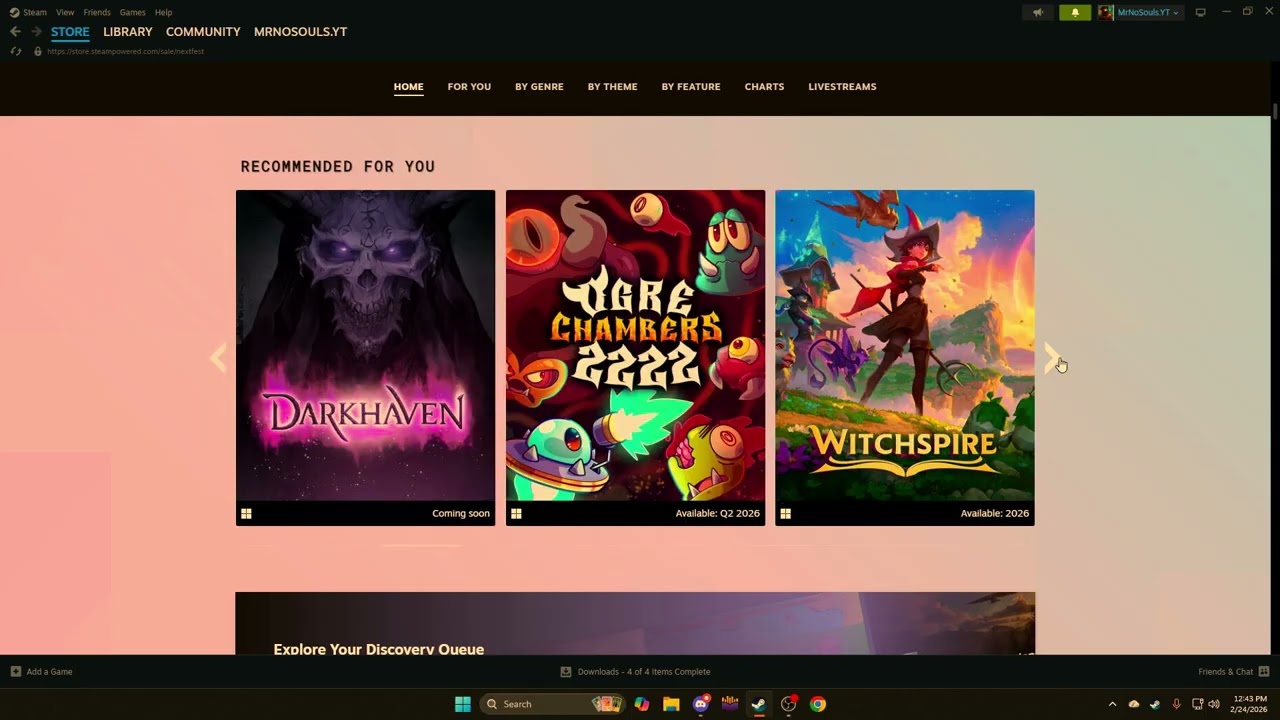Open the BY FEATURE tab

coord(691,87)
